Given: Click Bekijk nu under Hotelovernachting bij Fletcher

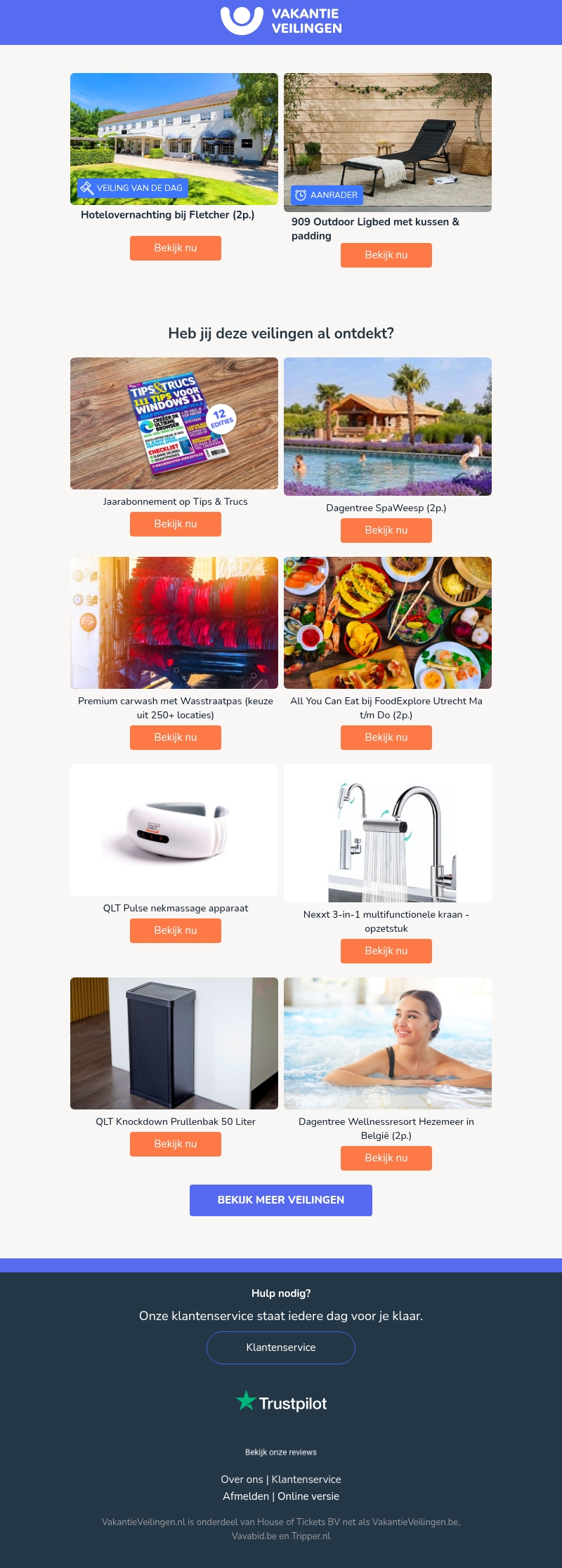Looking at the screenshot, I should pyautogui.click(x=176, y=248).
